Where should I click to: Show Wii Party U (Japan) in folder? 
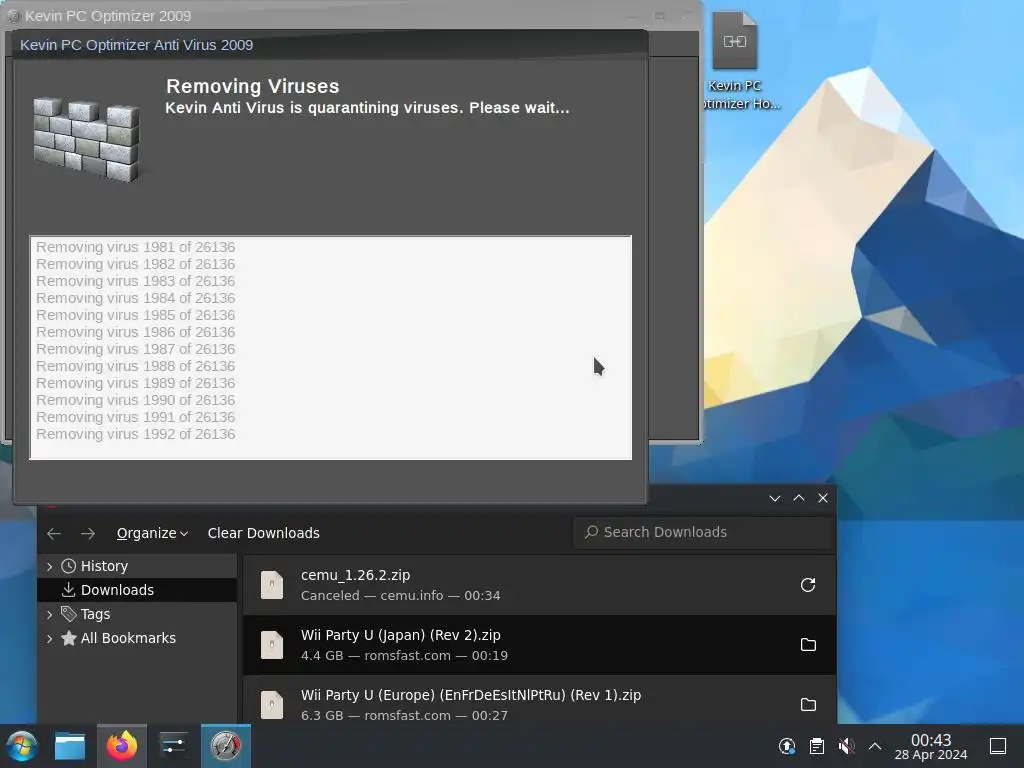coord(808,645)
